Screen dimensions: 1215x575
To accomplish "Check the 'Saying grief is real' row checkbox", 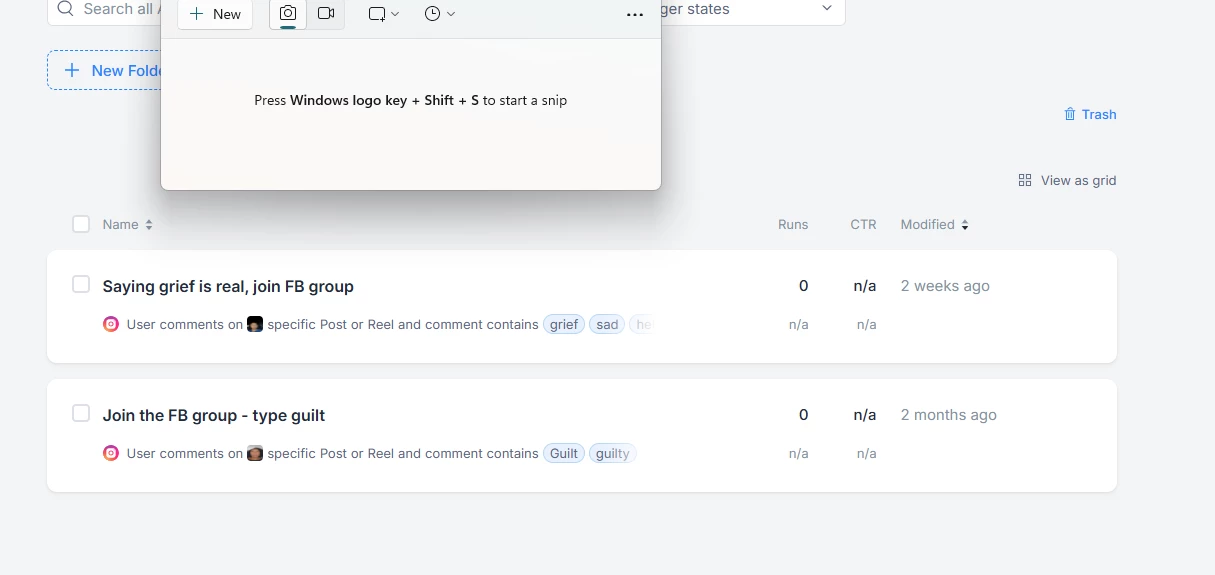I will pyautogui.click(x=81, y=285).
